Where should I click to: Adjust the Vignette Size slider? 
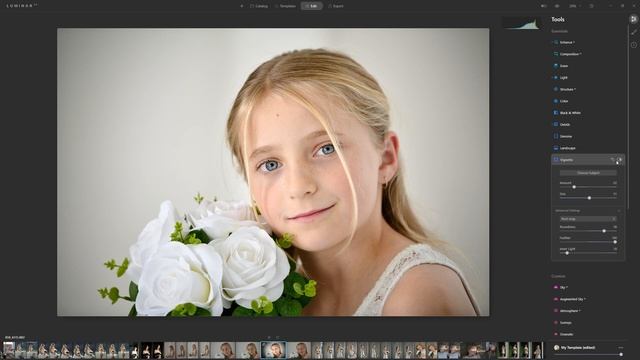[588, 198]
